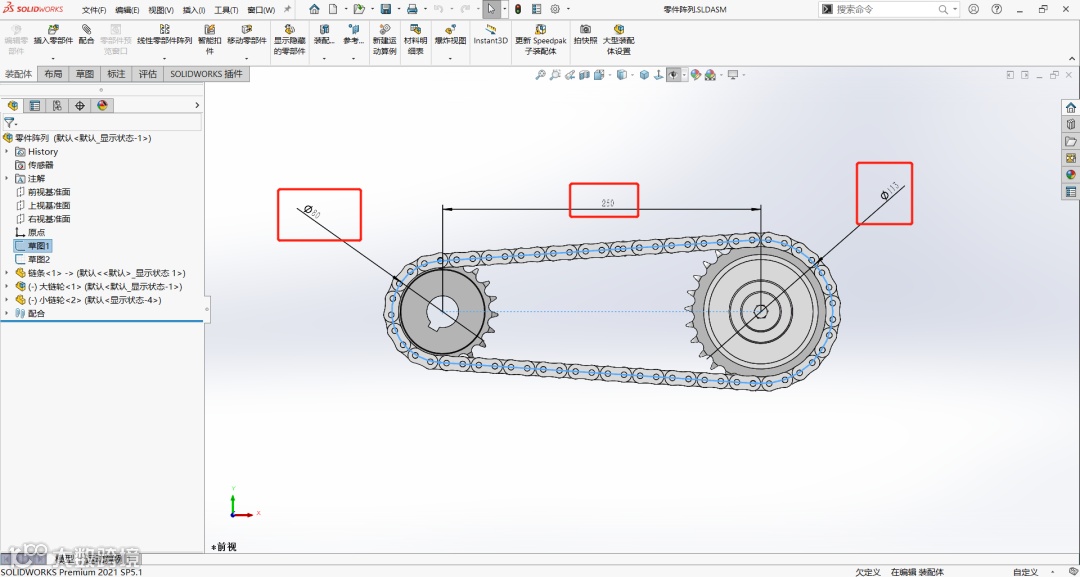Open the ConfigurationManager tab icon
The image size is (1080, 577).
click(57, 105)
